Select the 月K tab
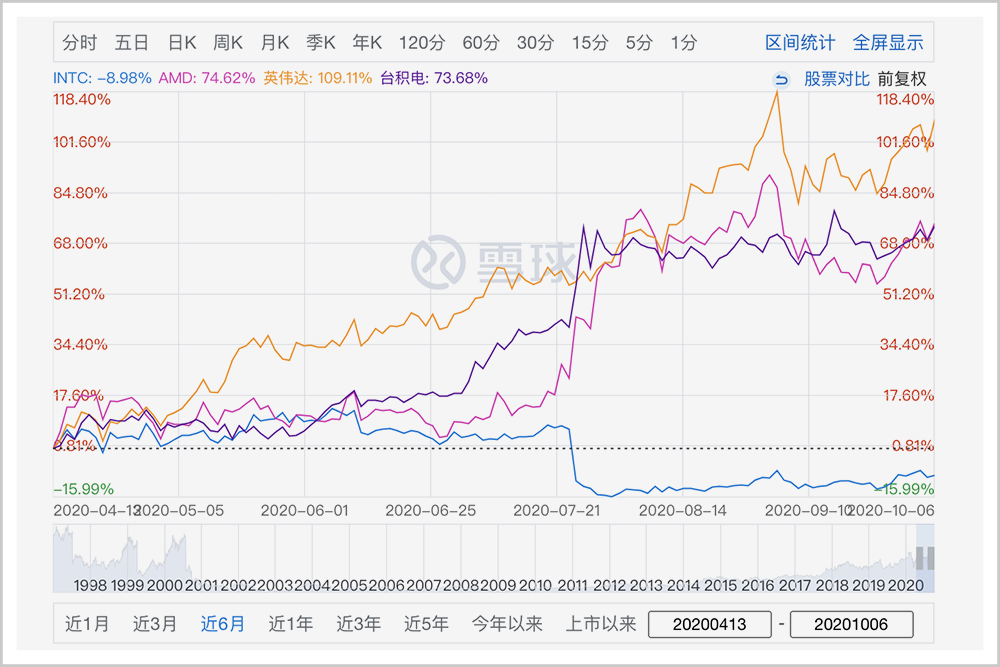Viewport: 1000px width, 667px height. click(x=275, y=43)
